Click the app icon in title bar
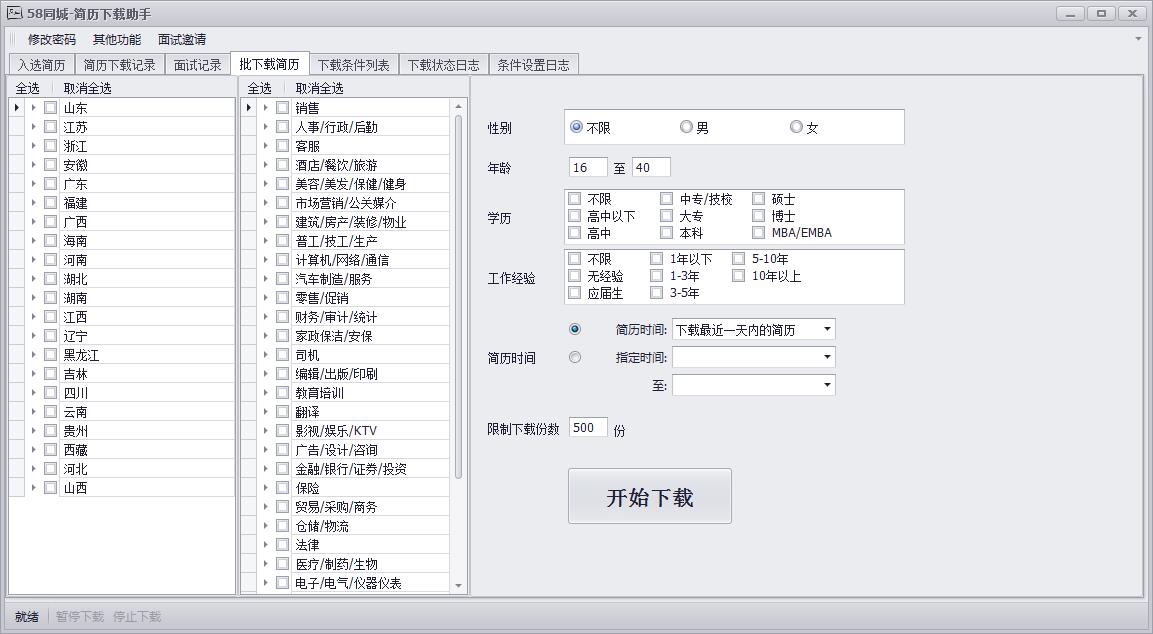 pos(14,13)
